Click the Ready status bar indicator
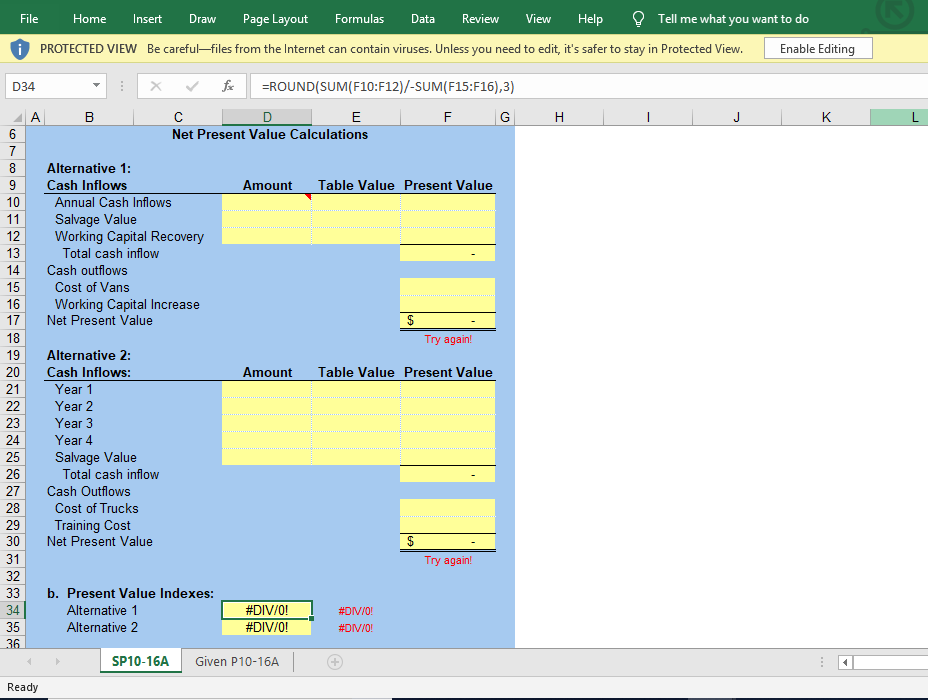 pyautogui.click(x=22, y=687)
